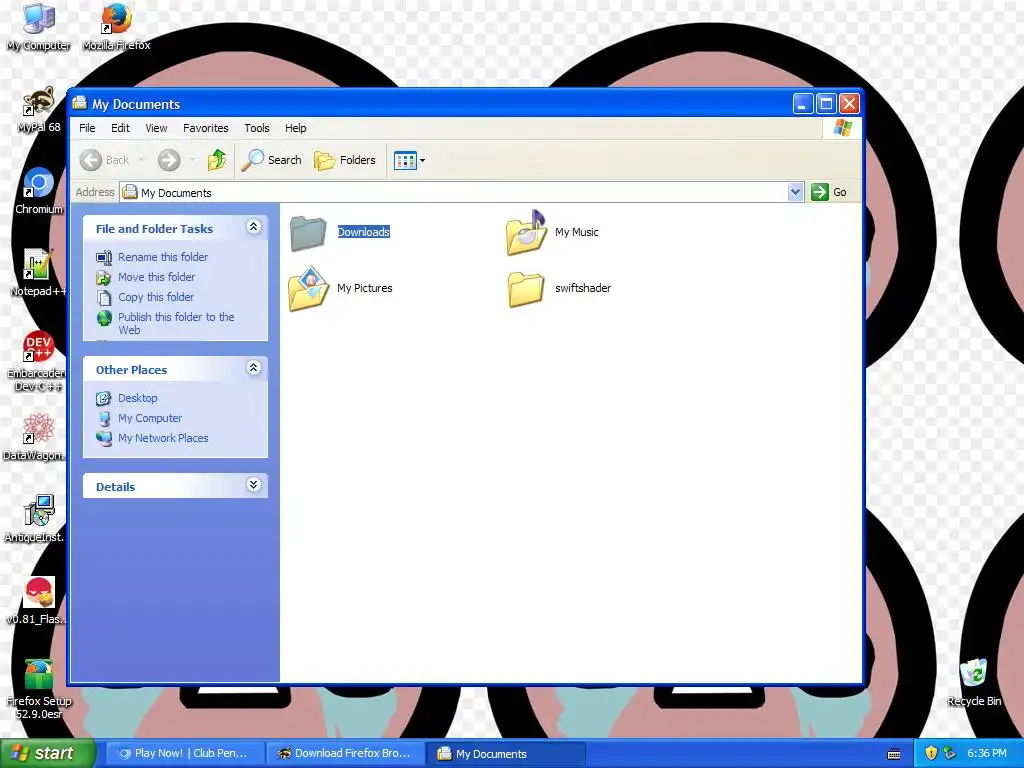Screen dimensions: 1024x768
Task: Select the My Pictures folder icon
Action: point(308,288)
